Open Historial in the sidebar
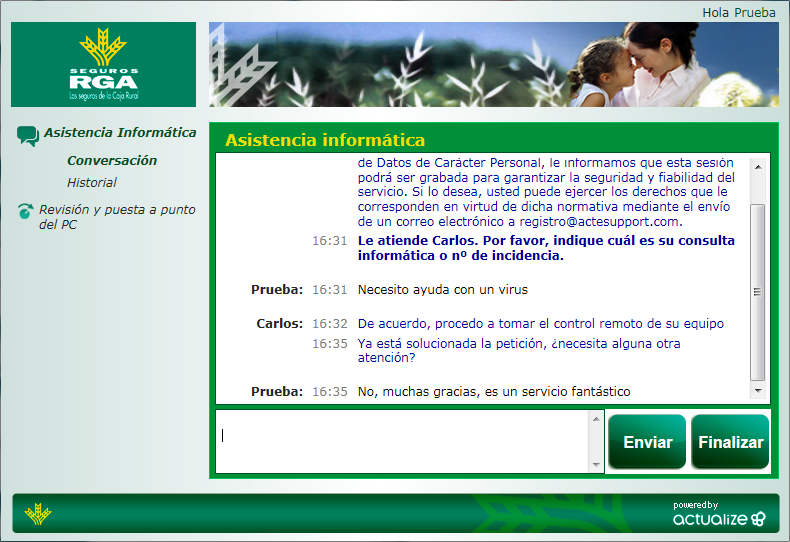790x542 pixels. tap(92, 182)
